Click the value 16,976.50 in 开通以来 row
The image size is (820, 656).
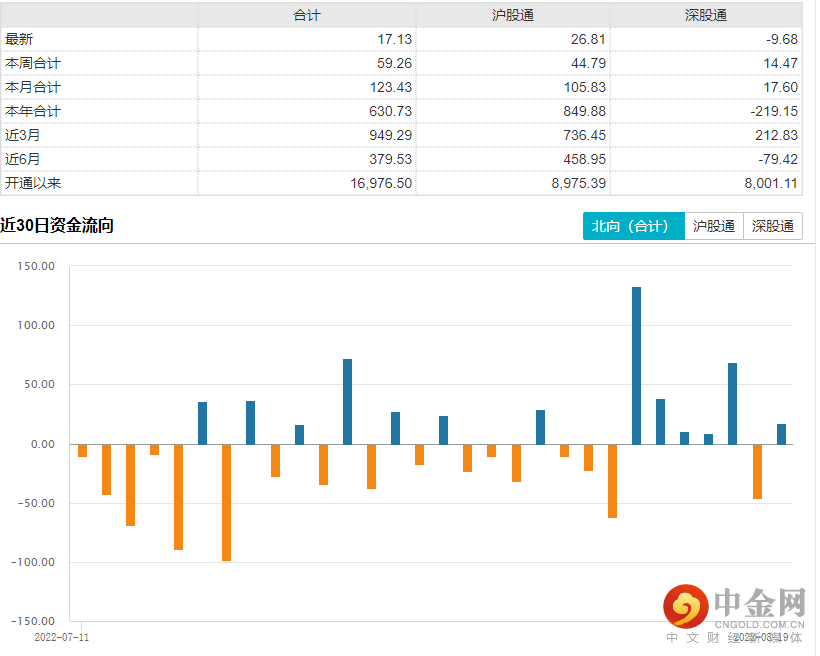(381, 183)
